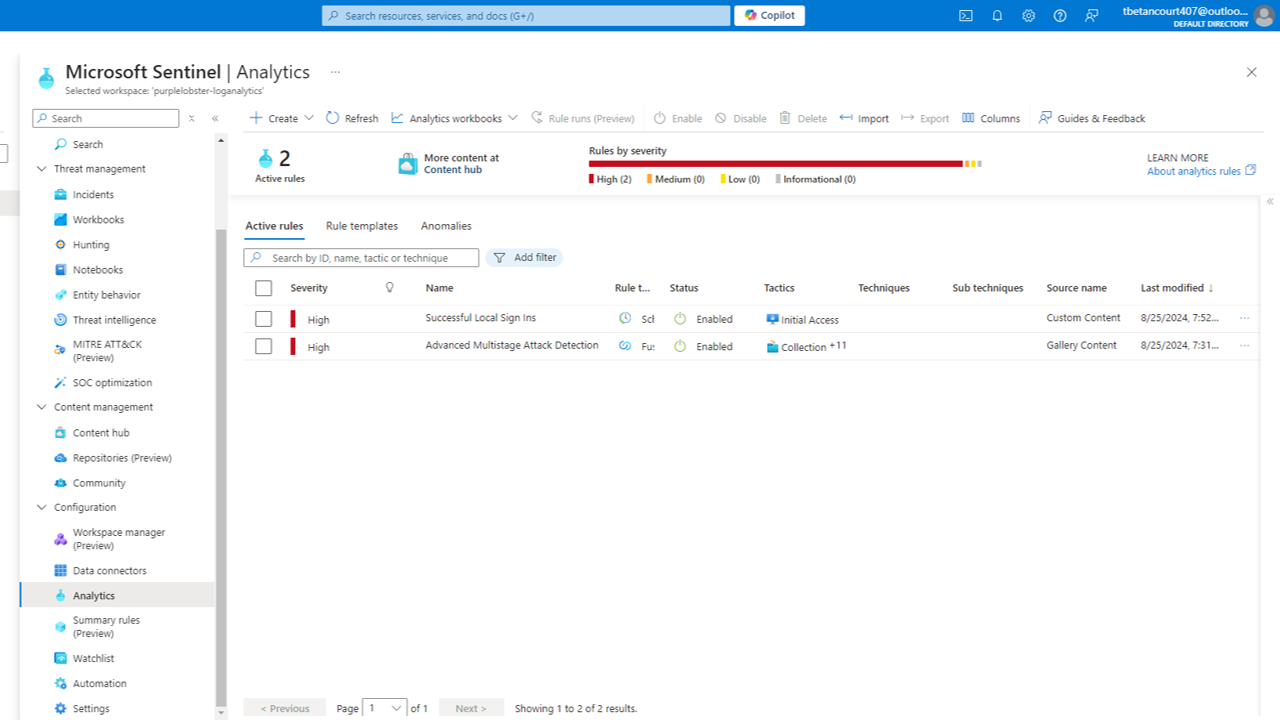This screenshot has width=1280, height=720.
Task: Focus the sidebar menu Search box
Action: (106, 118)
